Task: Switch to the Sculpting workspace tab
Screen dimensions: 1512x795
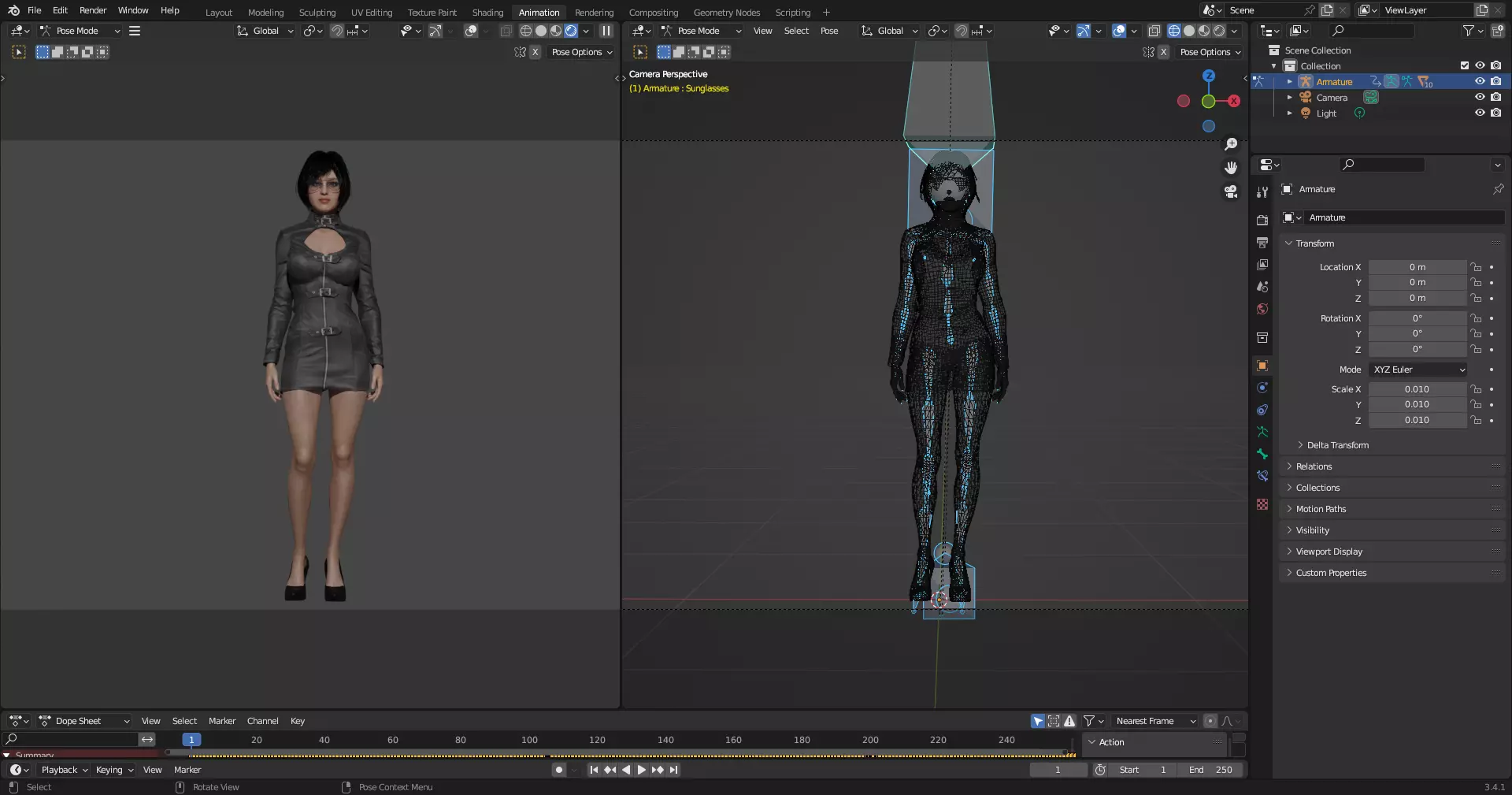Action: pyautogui.click(x=317, y=13)
